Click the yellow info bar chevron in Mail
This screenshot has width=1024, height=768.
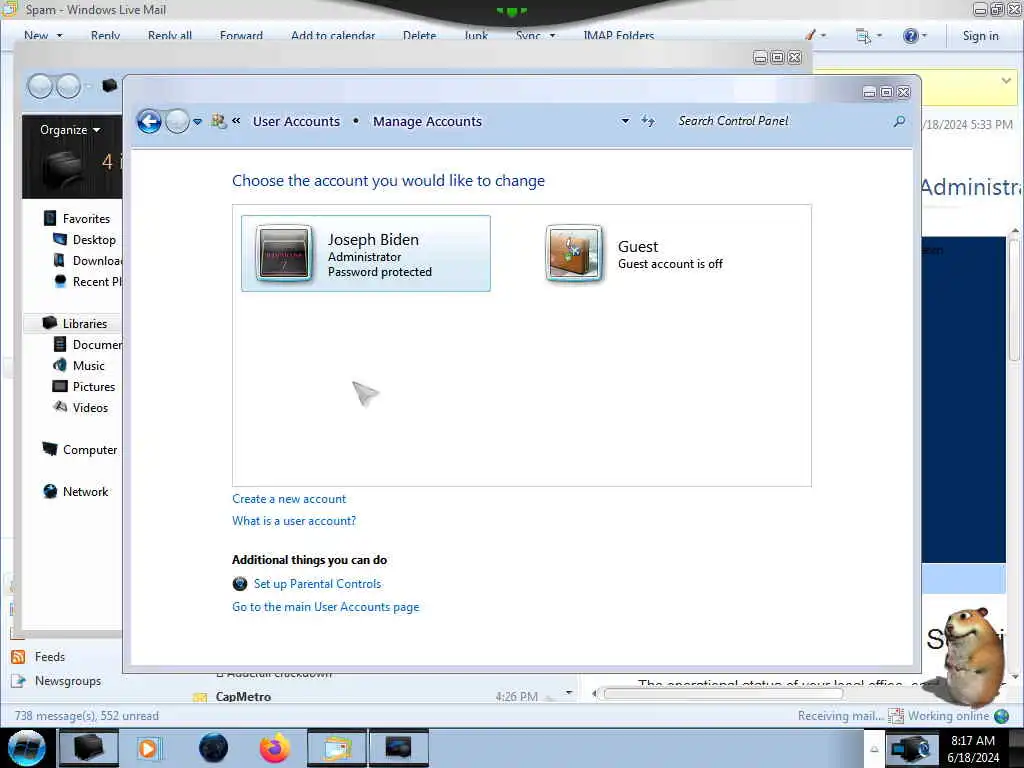click(1006, 80)
